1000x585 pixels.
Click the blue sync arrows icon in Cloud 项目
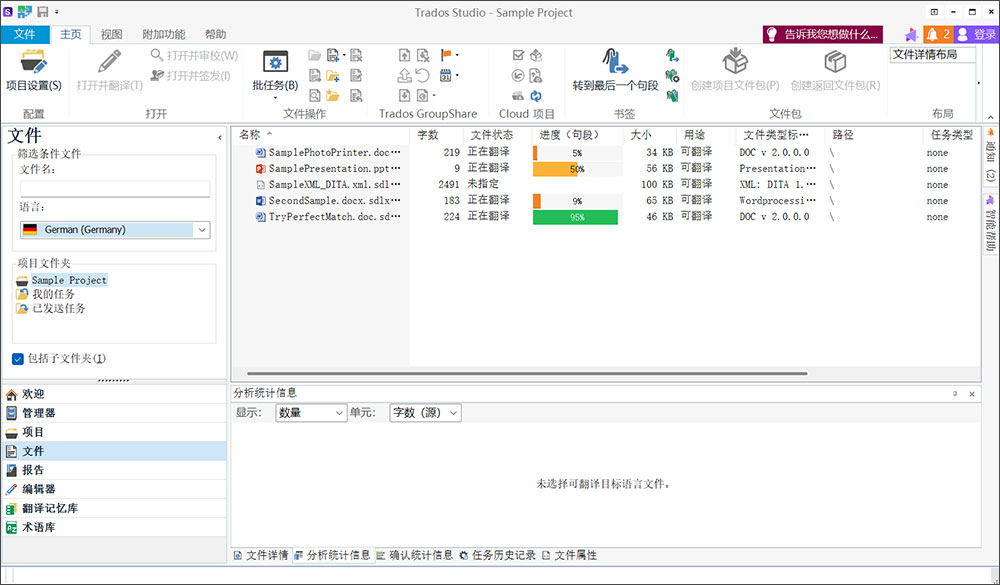[536, 96]
